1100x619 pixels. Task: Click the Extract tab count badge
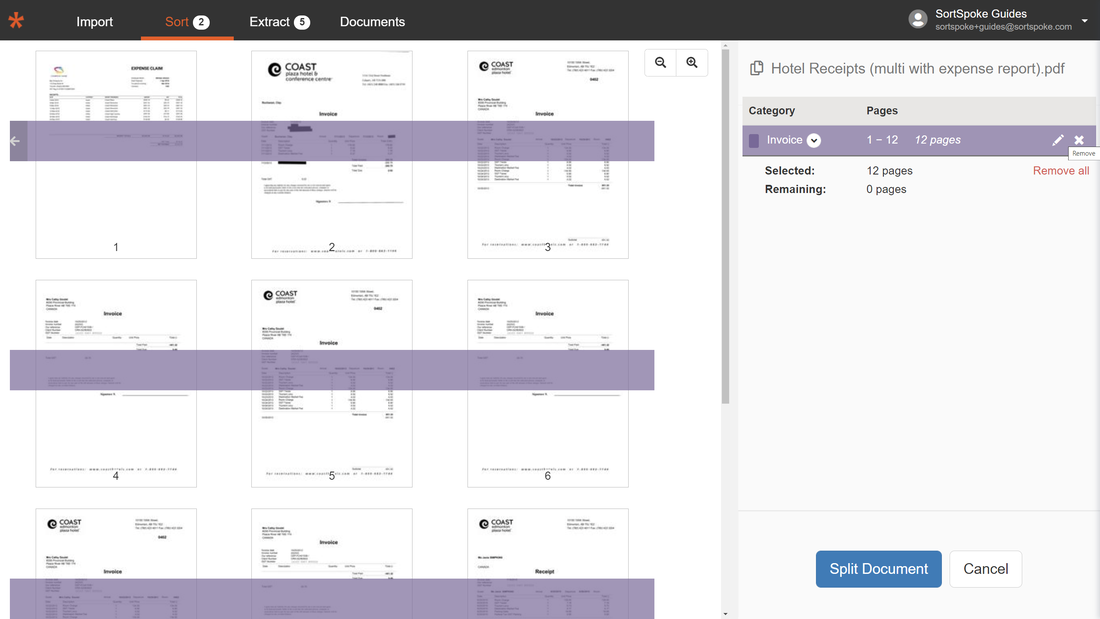pos(302,22)
